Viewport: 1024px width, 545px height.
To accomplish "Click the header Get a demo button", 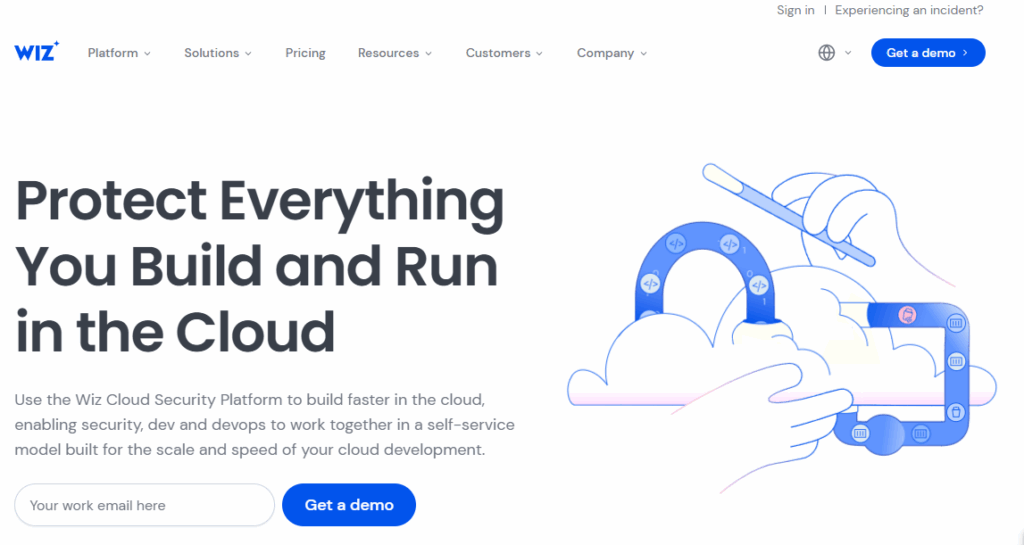I will coord(928,53).
